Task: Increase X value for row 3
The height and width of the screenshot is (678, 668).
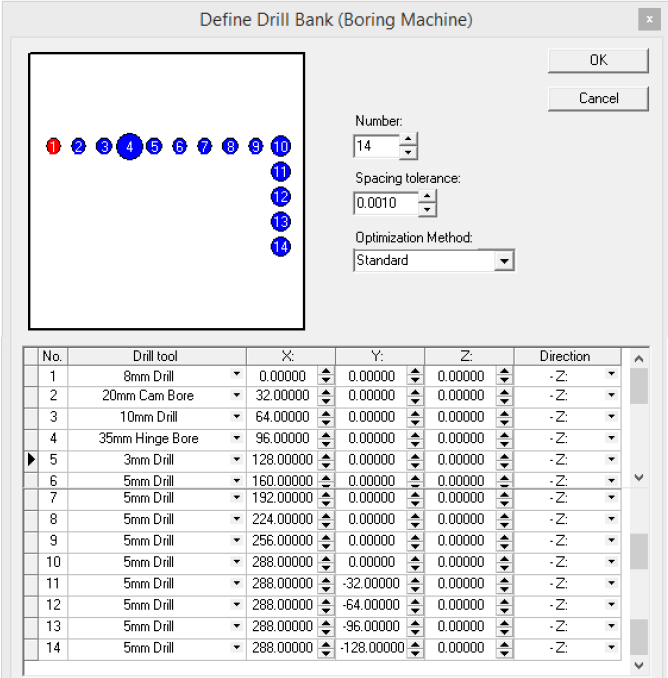Action: click(x=325, y=413)
